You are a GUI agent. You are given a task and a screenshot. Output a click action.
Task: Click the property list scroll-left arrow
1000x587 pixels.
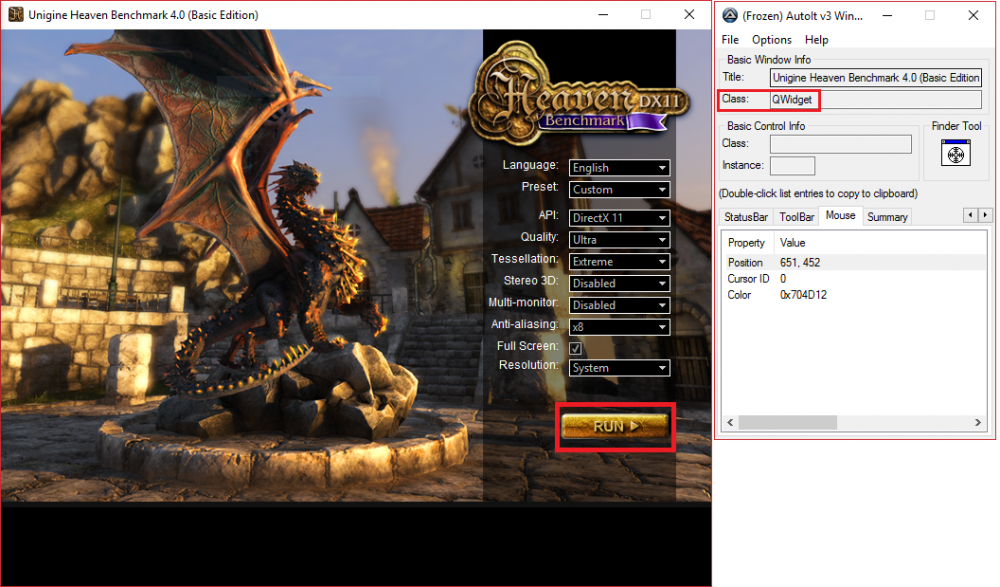pyautogui.click(x=730, y=422)
